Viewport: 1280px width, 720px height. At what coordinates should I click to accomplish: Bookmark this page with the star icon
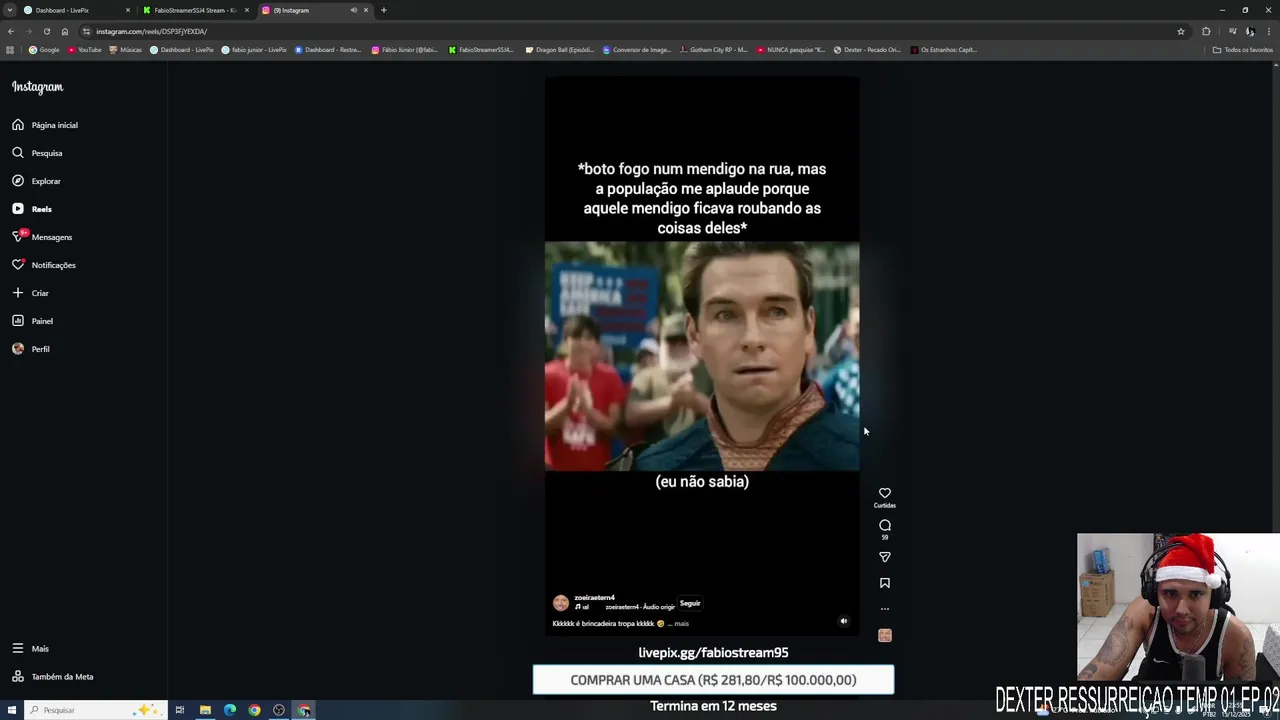coord(1181,31)
